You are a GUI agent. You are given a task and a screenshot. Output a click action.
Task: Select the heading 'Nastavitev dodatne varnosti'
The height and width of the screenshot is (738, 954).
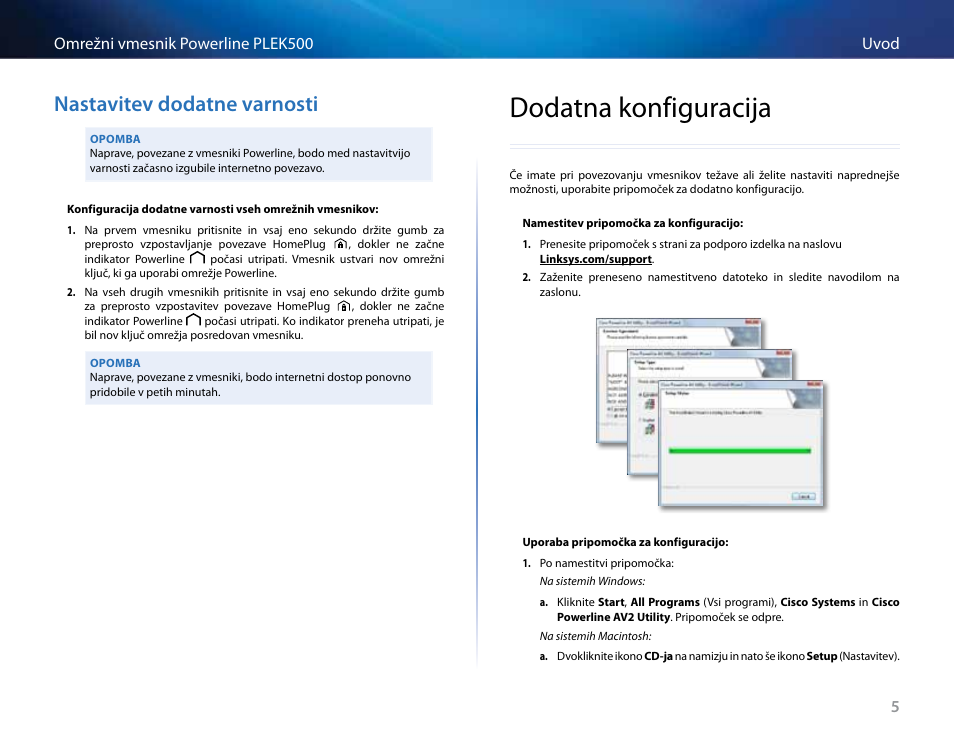coord(186,104)
